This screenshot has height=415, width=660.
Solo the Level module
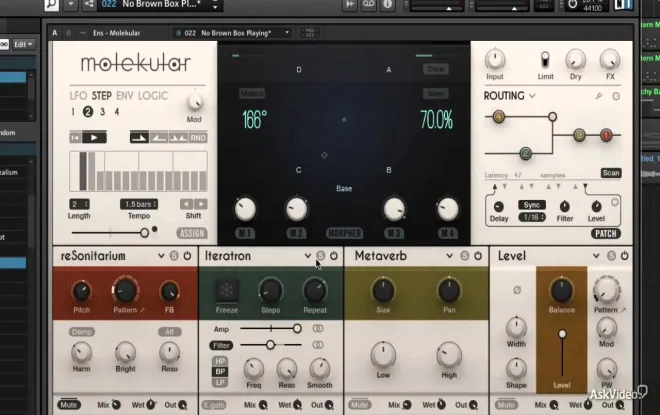point(611,256)
